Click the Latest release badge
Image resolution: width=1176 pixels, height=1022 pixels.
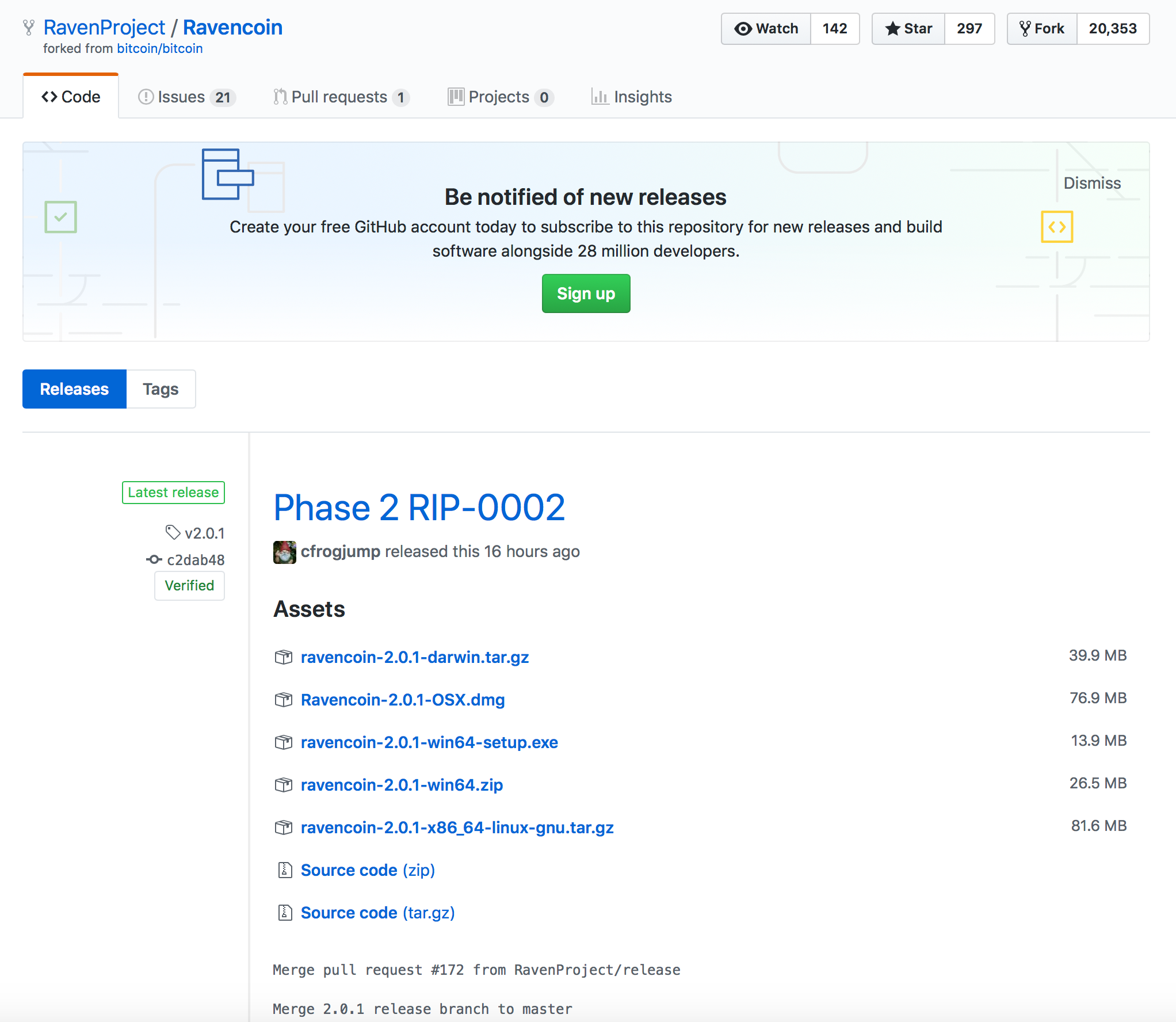click(173, 493)
